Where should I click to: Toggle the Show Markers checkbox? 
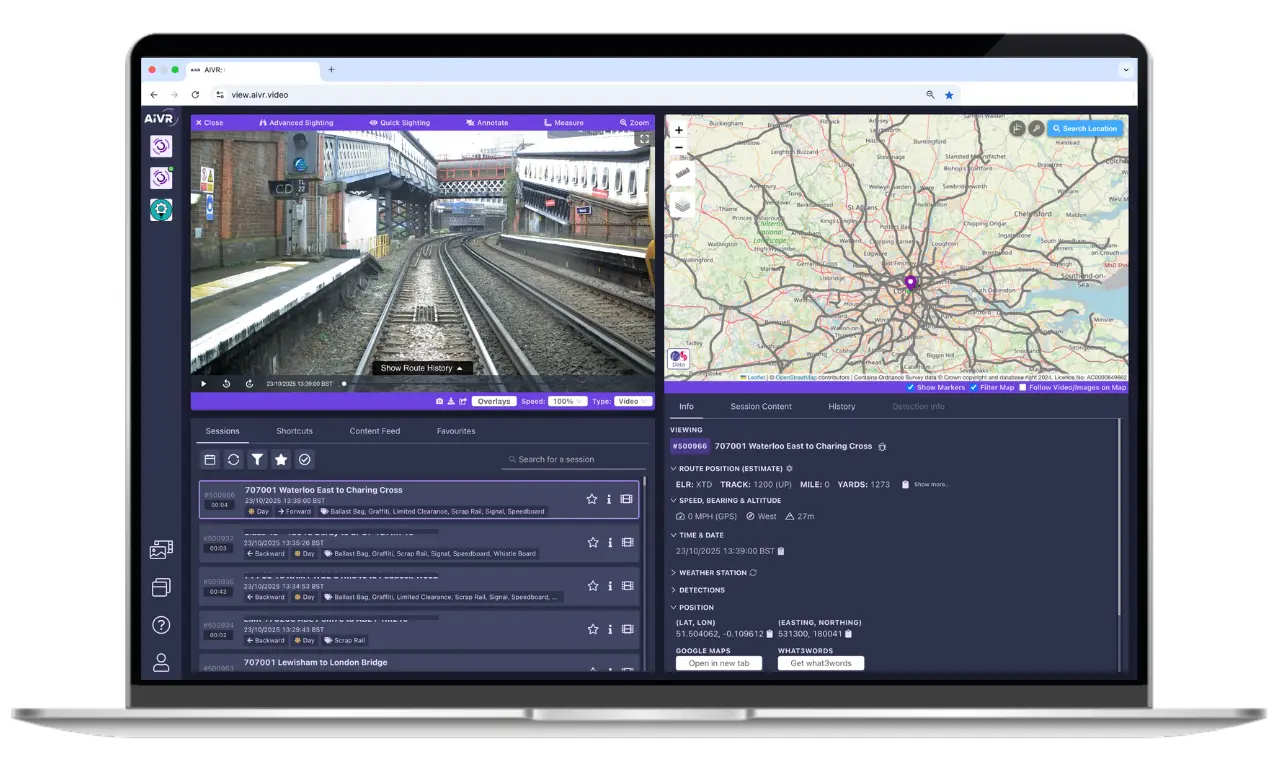click(x=910, y=388)
